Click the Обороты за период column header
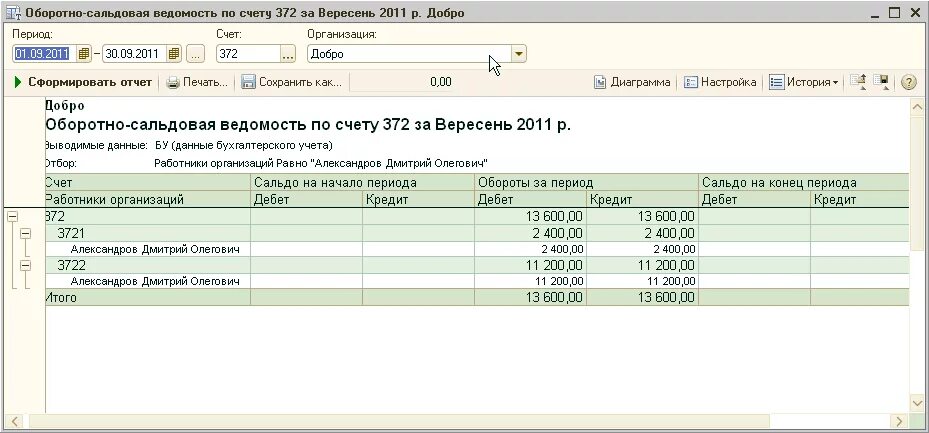This screenshot has height=433, width=929. coord(587,182)
